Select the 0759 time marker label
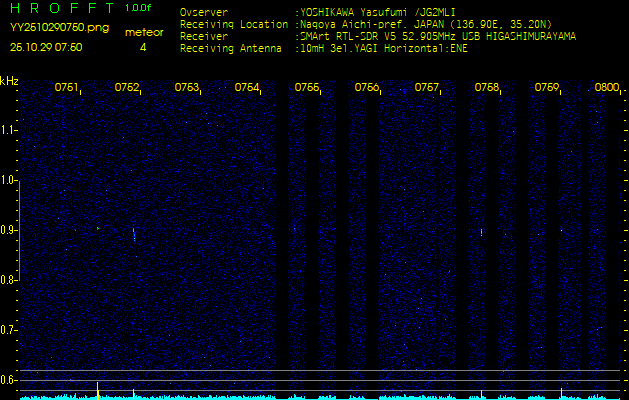The height and width of the screenshot is (400, 629). (546, 87)
